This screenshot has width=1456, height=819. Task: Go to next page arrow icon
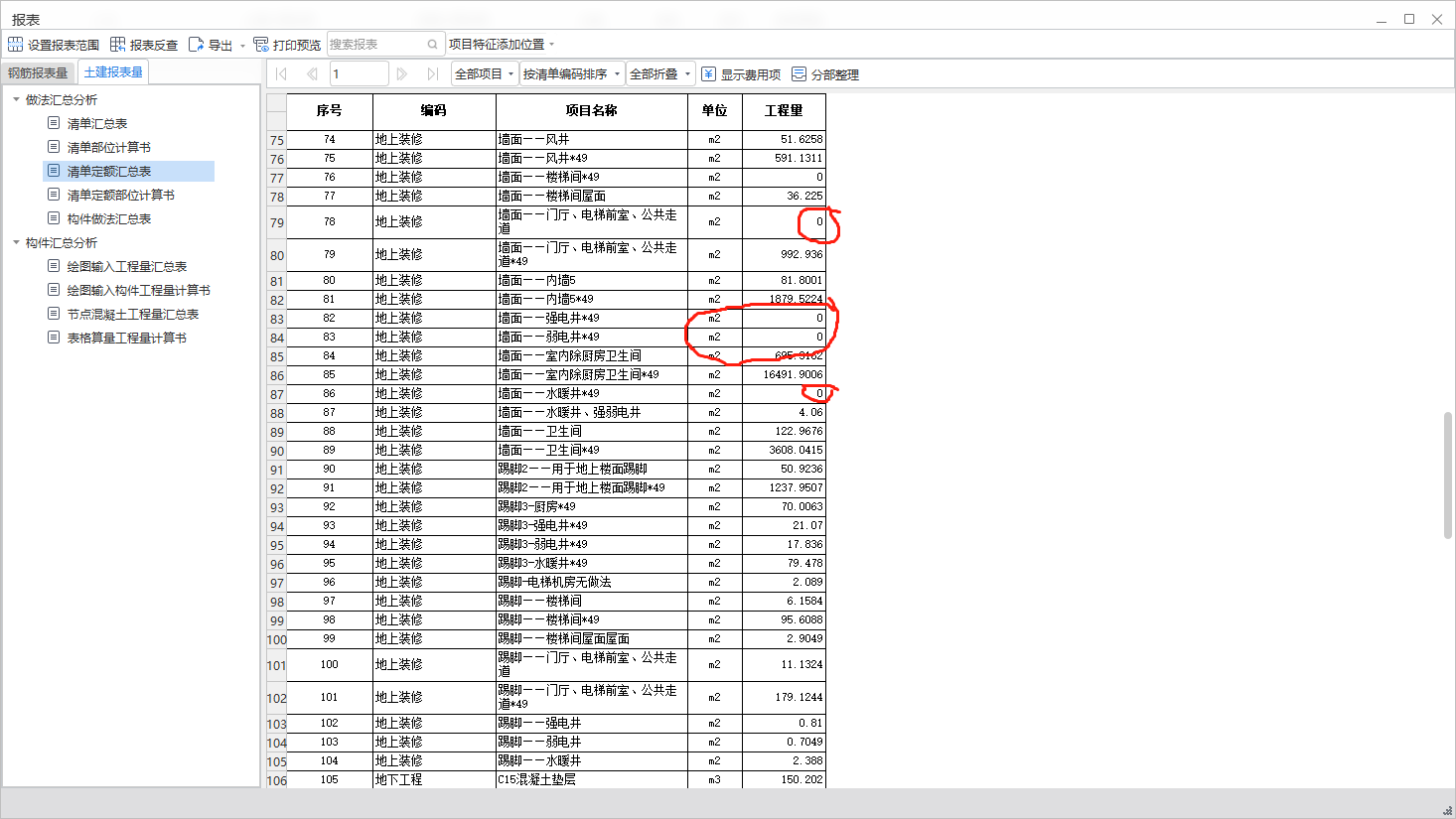point(401,73)
